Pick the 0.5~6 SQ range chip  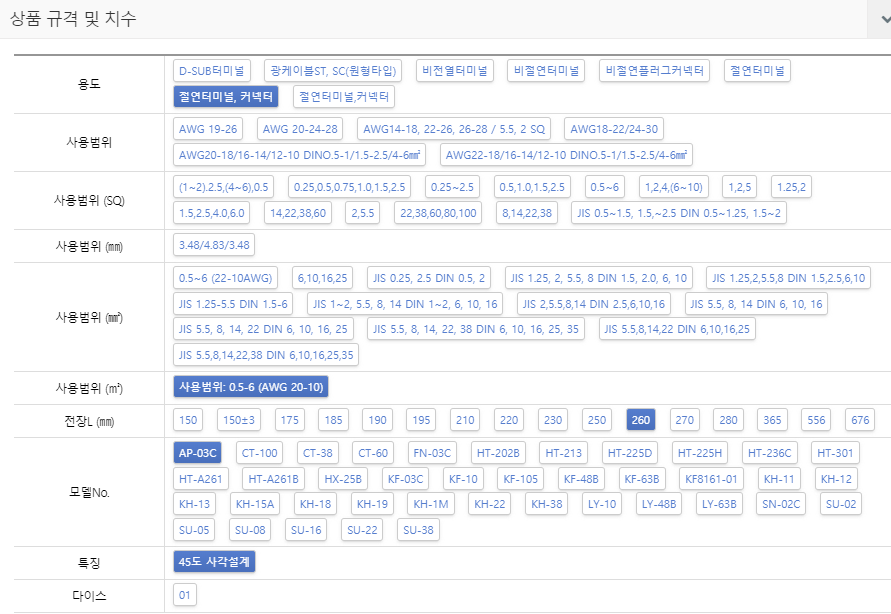605,187
